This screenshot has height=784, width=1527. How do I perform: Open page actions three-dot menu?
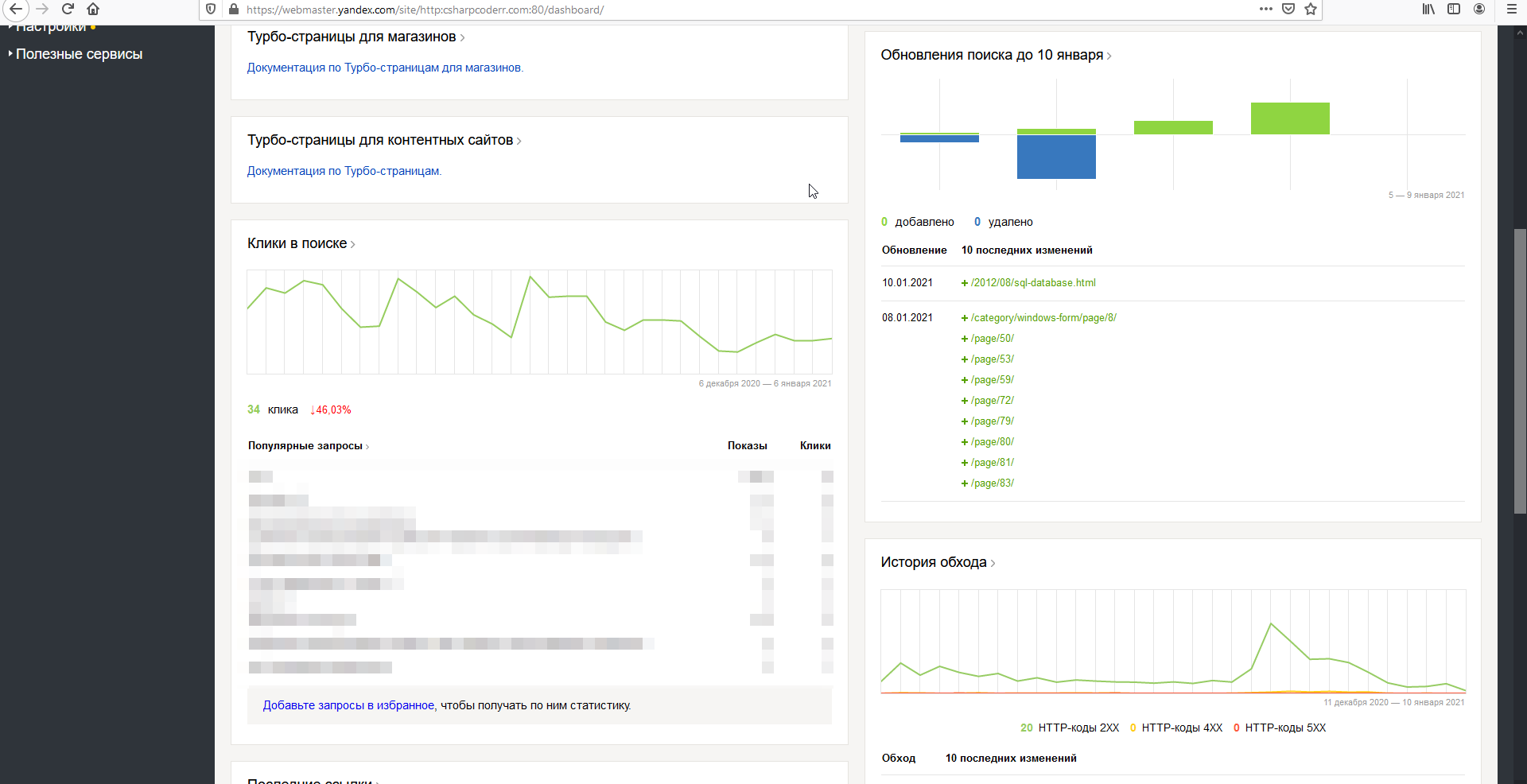pos(1266,10)
